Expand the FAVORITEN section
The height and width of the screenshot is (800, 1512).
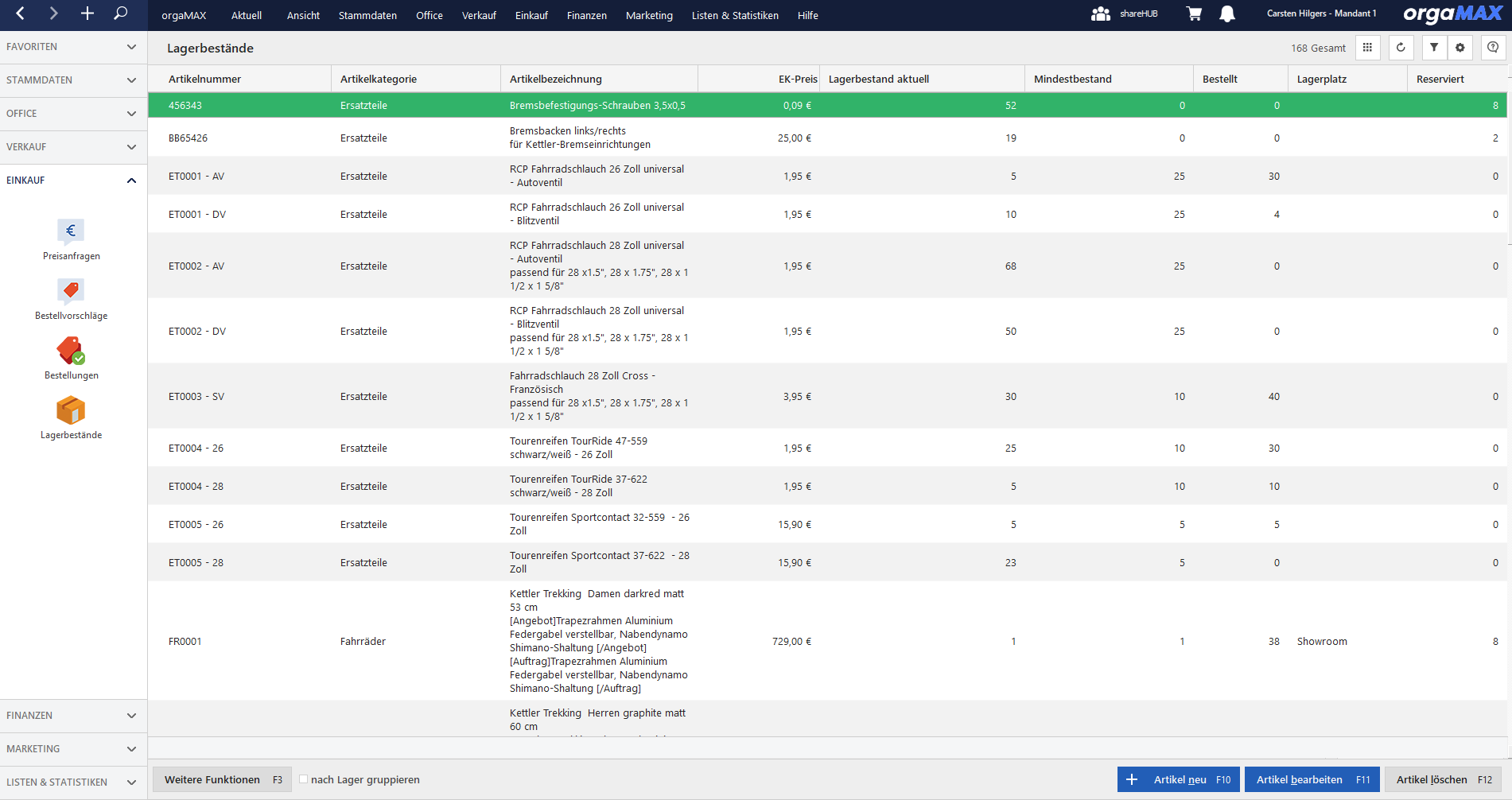point(73,47)
